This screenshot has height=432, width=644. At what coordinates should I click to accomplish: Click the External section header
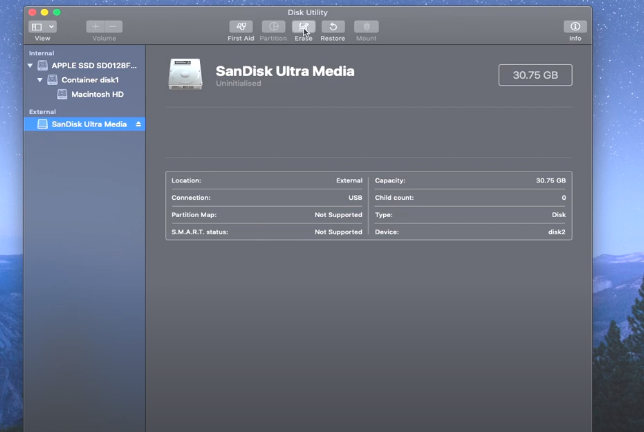pyautogui.click(x=42, y=112)
